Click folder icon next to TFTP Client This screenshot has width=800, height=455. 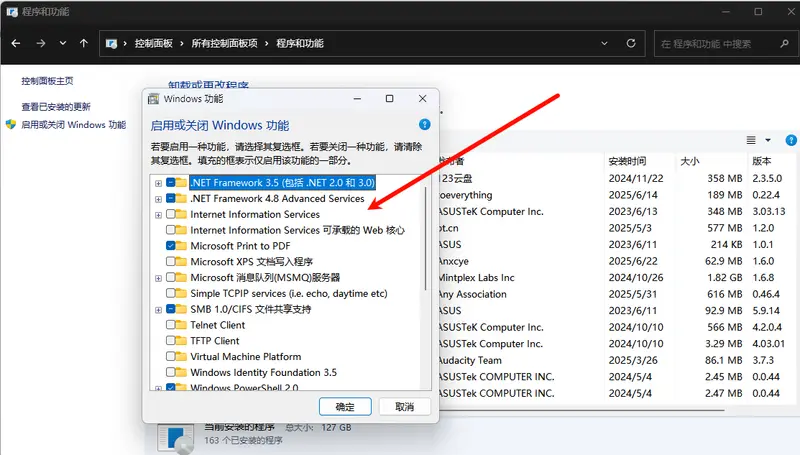(181, 340)
